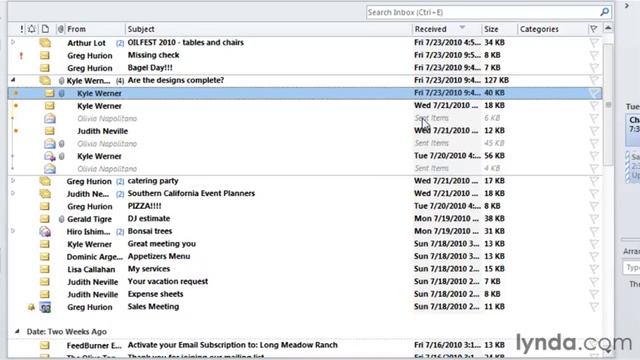The width and height of the screenshot is (640, 360).
Task: Flag the catering party conversation
Action: pos(594,181)
